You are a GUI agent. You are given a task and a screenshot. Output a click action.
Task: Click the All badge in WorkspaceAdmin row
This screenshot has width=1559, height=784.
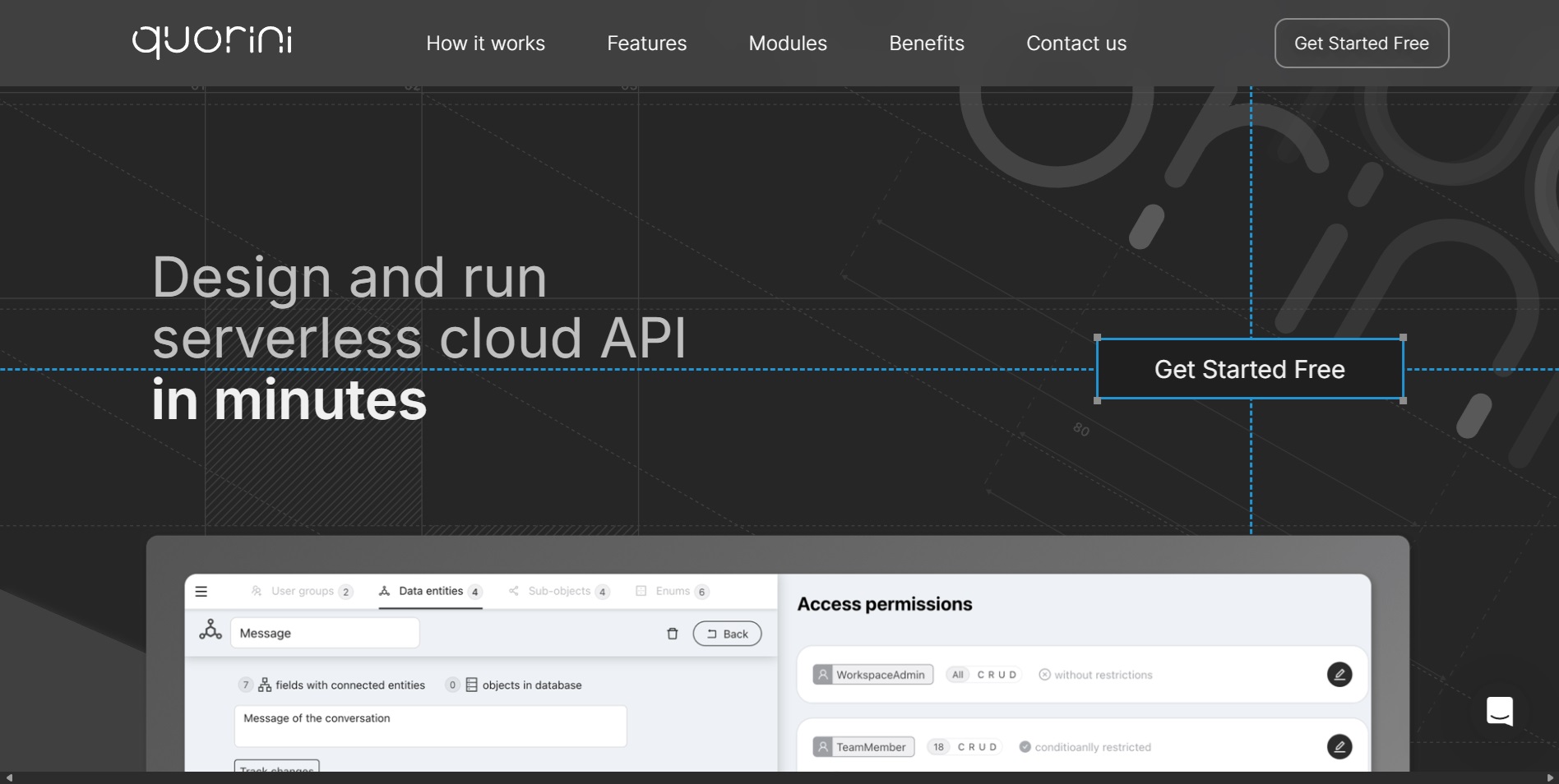tap(958, 675)
